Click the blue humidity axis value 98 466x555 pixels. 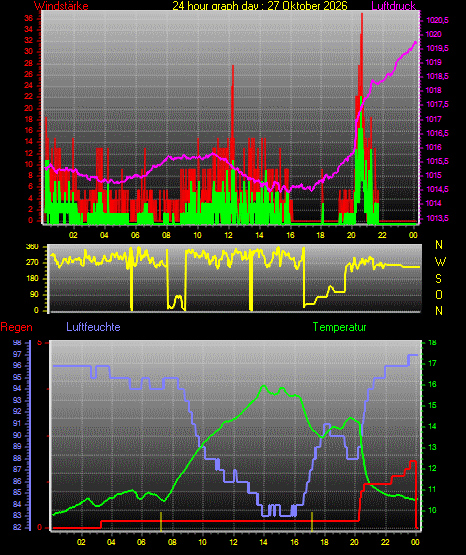tap(17, 343)
